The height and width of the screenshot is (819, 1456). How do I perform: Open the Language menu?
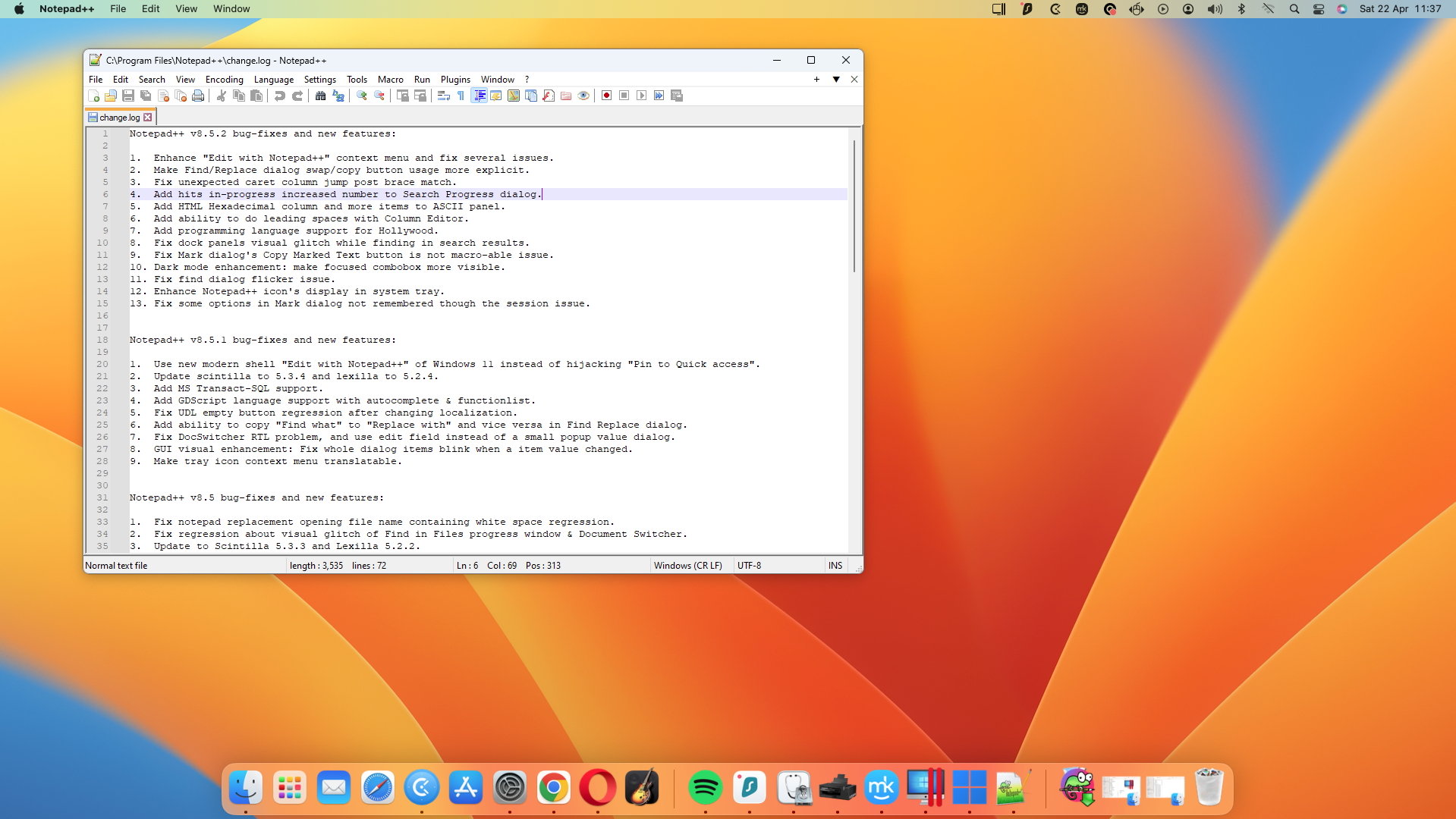274,80
